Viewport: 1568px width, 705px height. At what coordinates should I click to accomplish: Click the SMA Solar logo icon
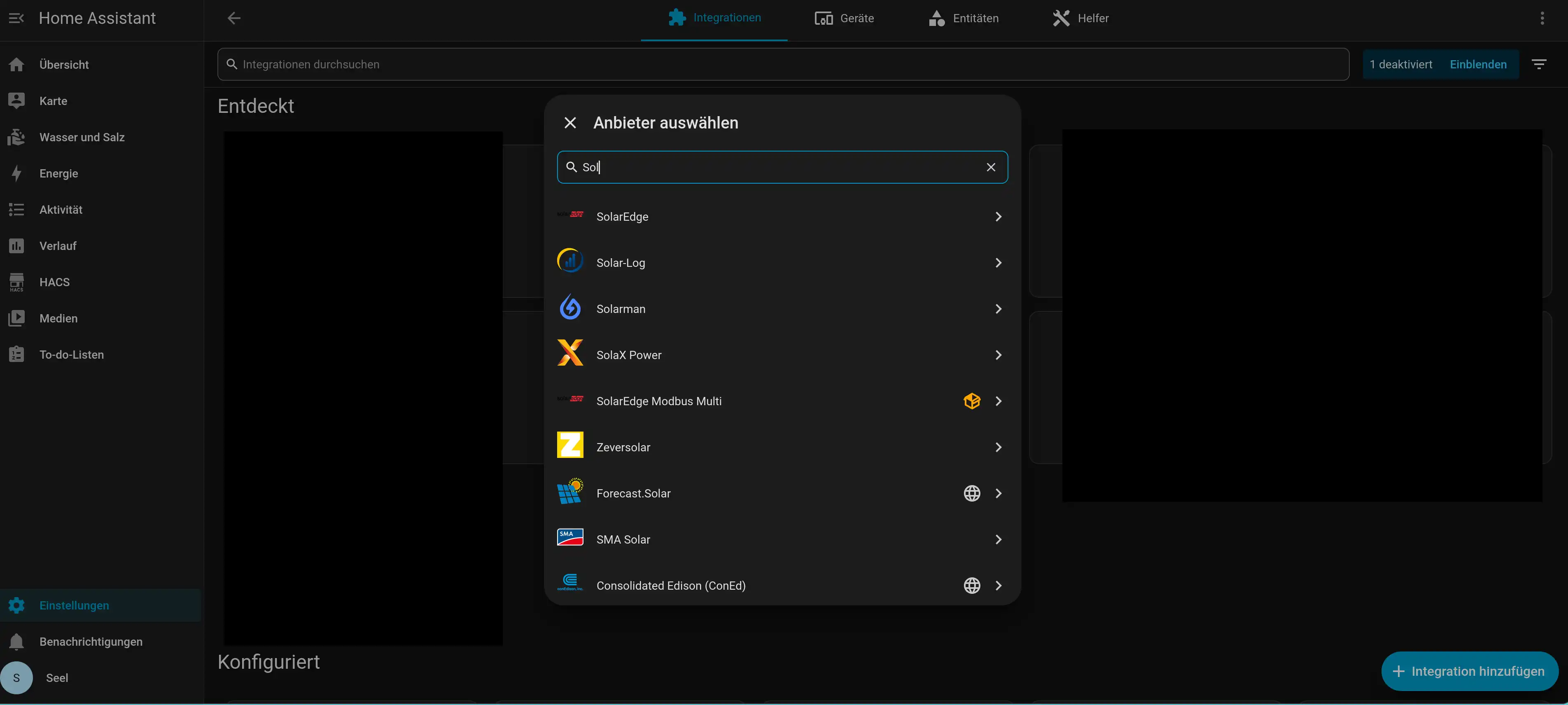[570, 537]
